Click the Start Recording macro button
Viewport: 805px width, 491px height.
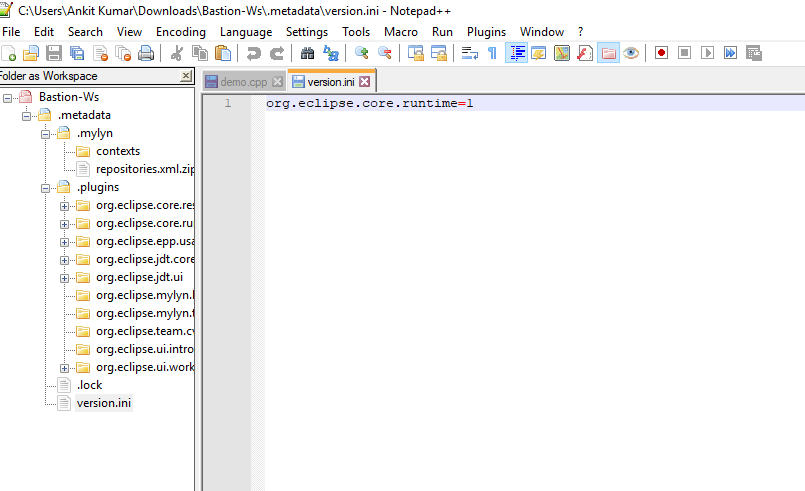(x=661, y=53)
